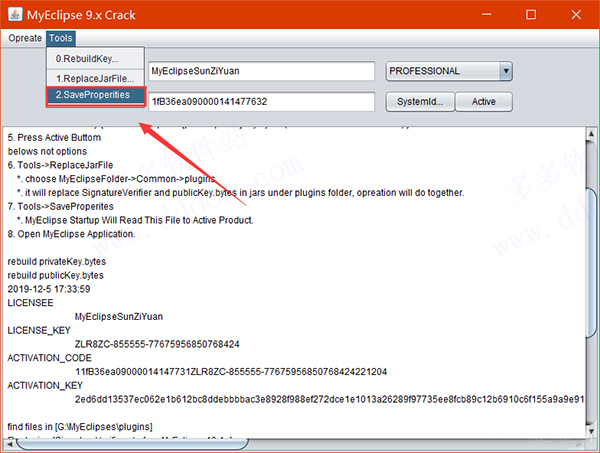Image resolution: width=600 pixels, height=453 pixels.
Task: Click the MyEclipseSunZiYuan value in log output
Action: point(119,317)
